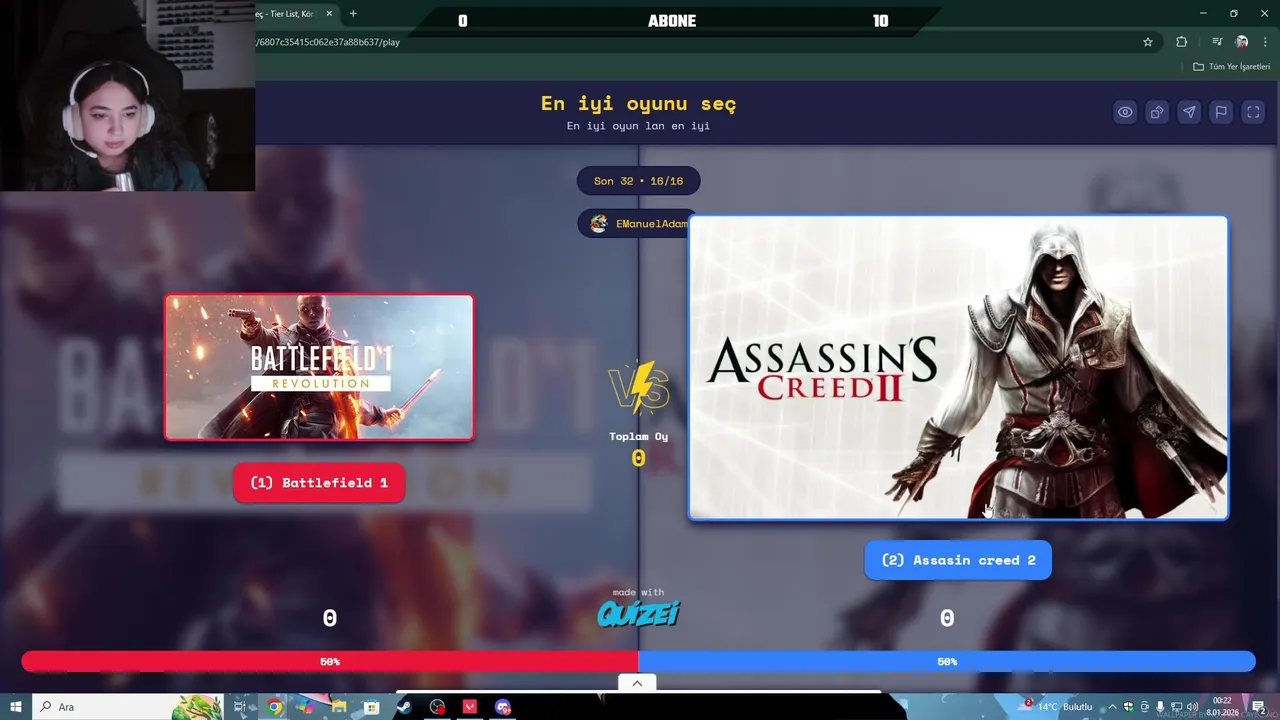Screen dimensions: 1280x720
Task: Open Steam from the taskbar
Action: [x=404, y=707]
